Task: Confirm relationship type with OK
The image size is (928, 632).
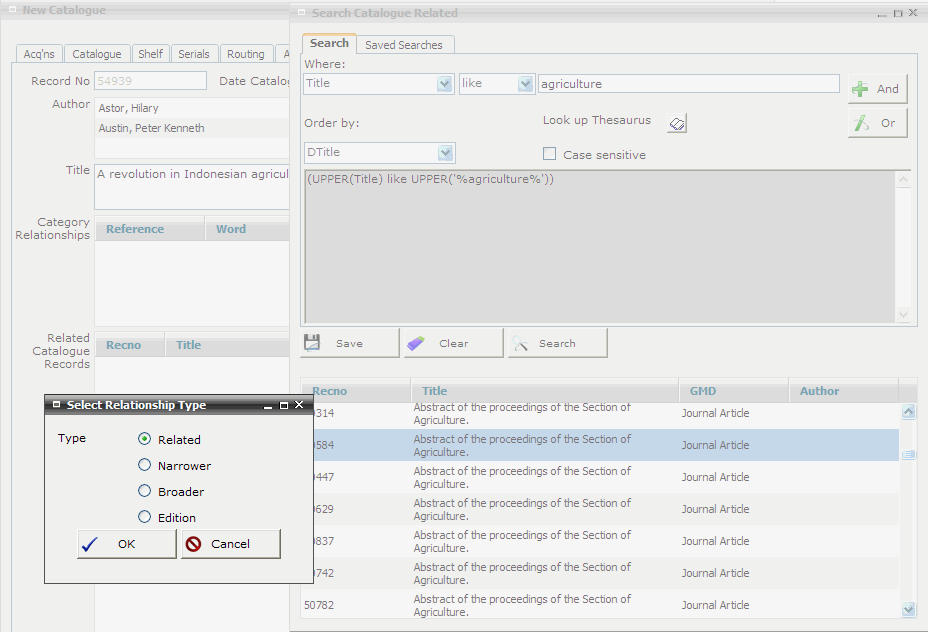Action: coord(126,544)
